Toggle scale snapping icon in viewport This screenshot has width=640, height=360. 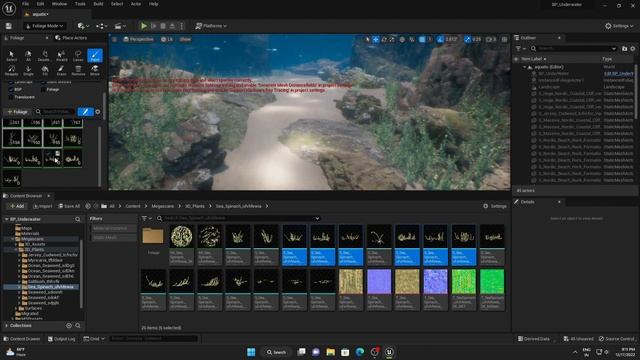click(467, 39)
